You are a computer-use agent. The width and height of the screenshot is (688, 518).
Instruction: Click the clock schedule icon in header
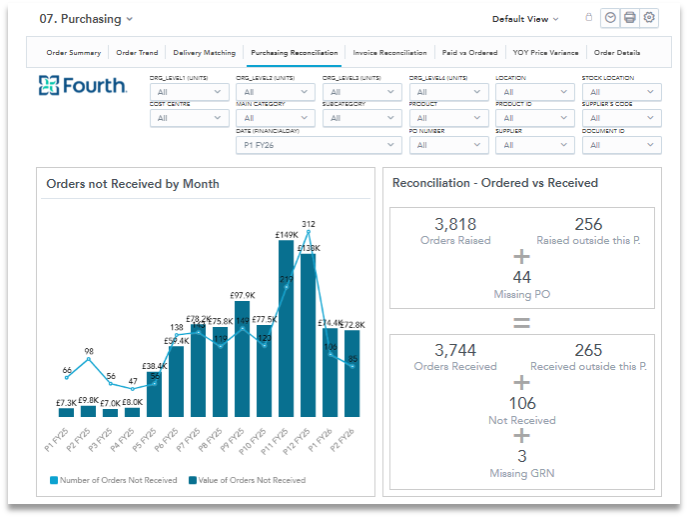point(610,18)
